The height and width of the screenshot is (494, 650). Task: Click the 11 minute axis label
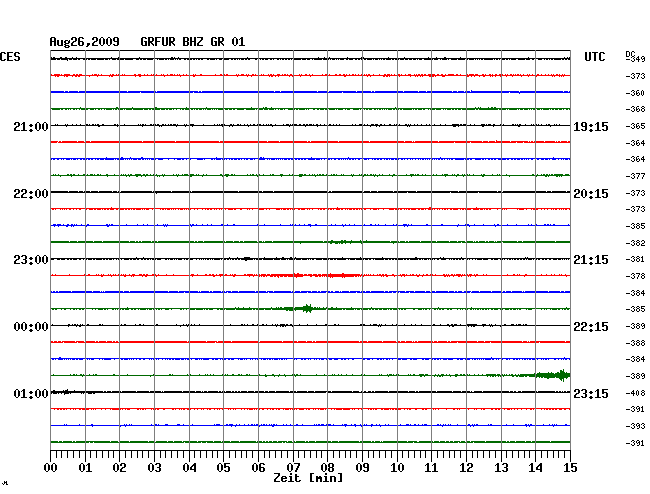point(432,467)
